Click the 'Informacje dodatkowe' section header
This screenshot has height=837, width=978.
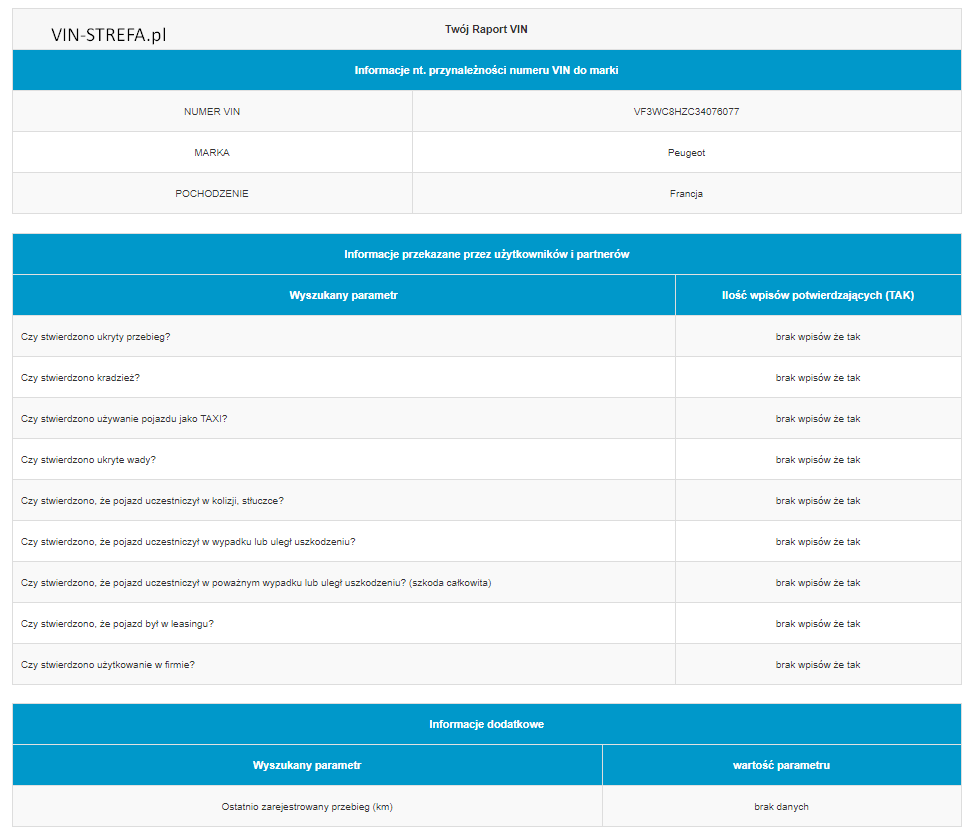pyautogui.click(x=486, y=724)
